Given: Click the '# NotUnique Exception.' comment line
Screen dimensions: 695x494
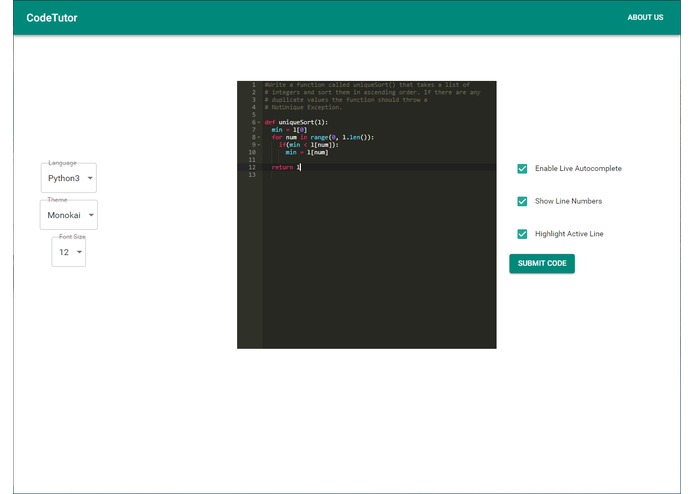Looking at the screenshot, I should (x=303, y=107).
